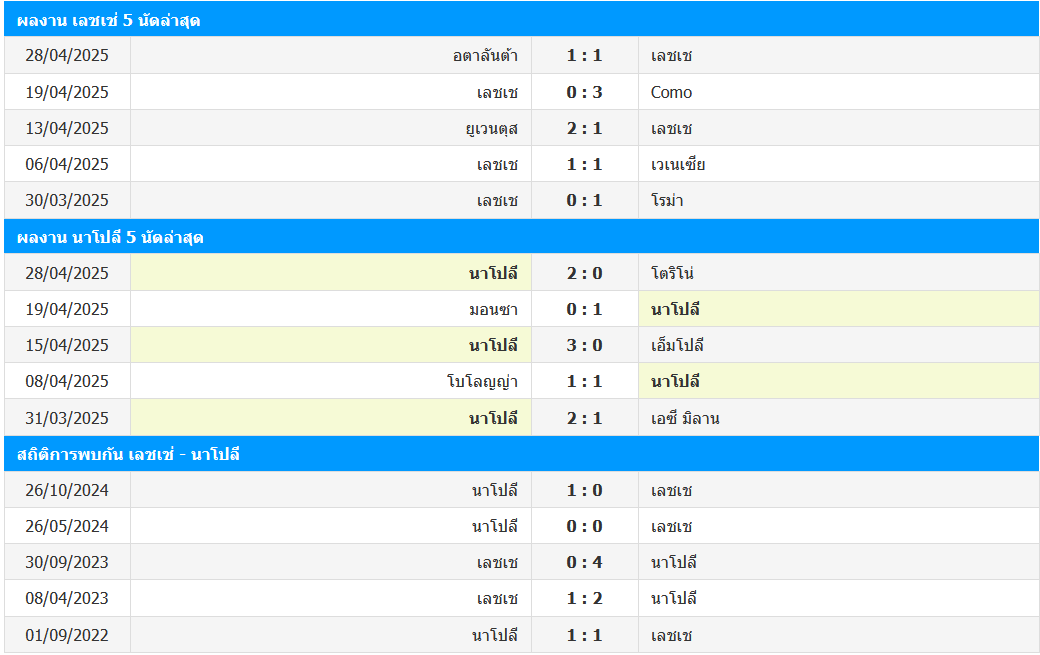The image size is (1040, 655).
Task: Click date 28/04/2025 in โตริโน่ row
Action: 67,273
